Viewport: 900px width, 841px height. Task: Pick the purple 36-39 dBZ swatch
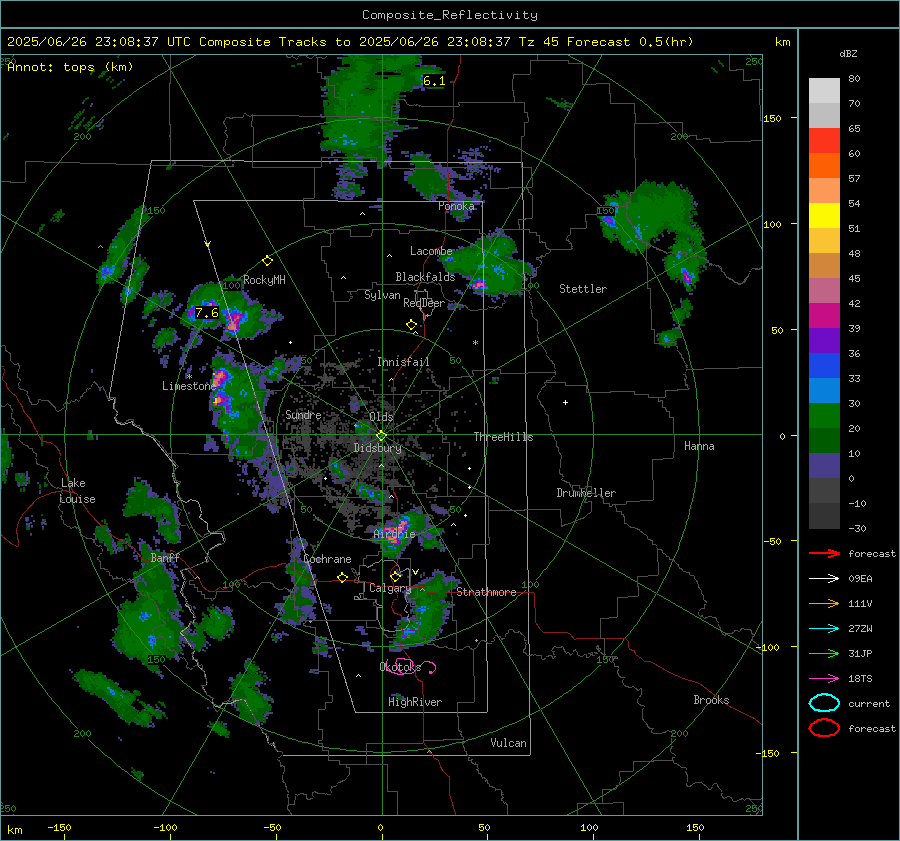(824, 341)
